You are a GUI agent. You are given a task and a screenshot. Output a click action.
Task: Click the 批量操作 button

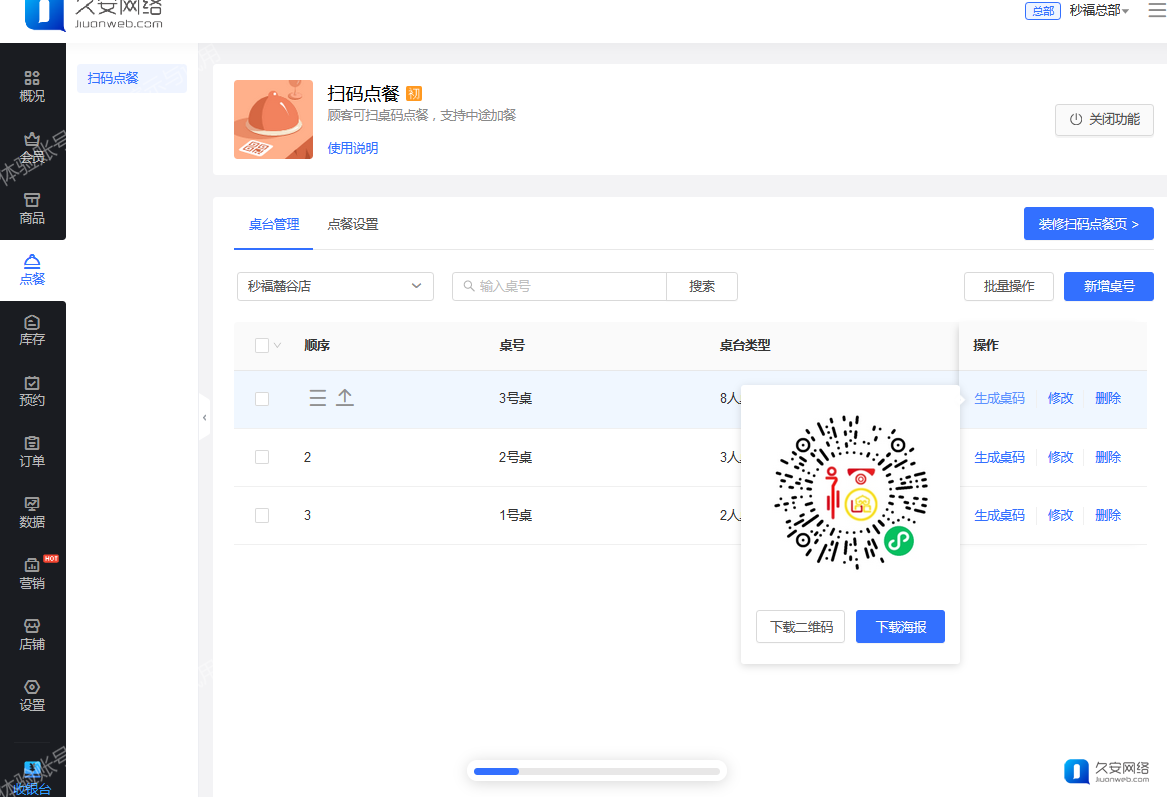point(1008,287)
